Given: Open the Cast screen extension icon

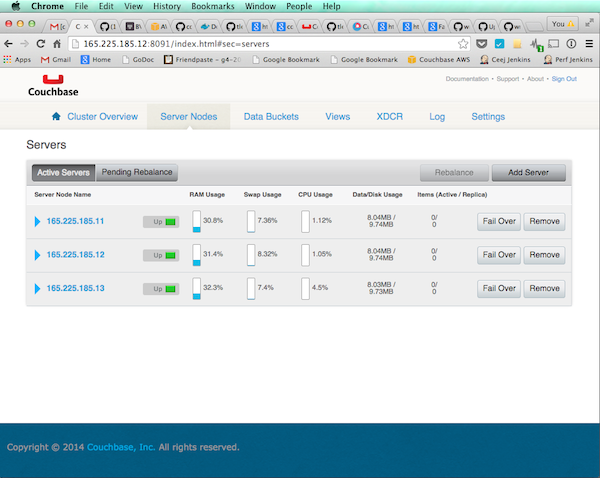Looking at the screenshot, I should pos(553,44).
